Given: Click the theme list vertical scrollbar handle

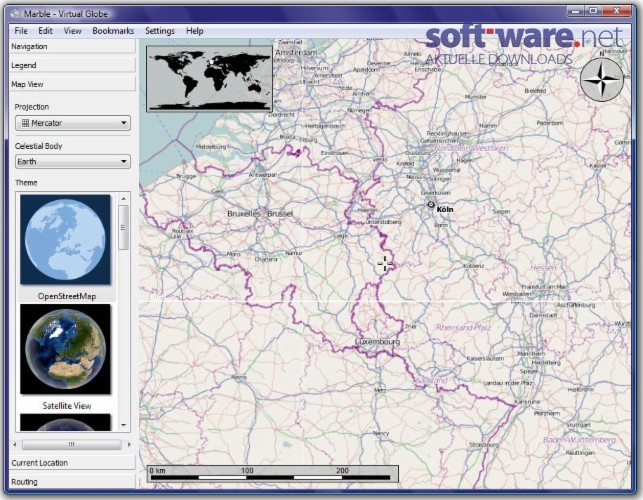Looking at the screenshot, I should coord(123,227).
